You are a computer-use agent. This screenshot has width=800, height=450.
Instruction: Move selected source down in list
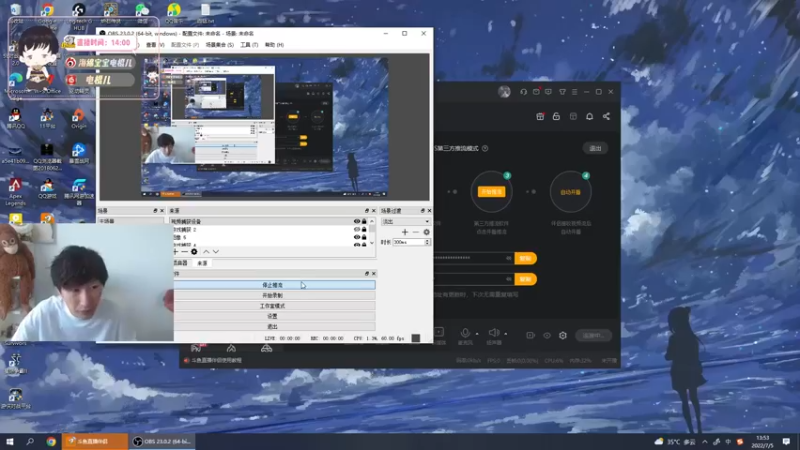click(216, 252)
